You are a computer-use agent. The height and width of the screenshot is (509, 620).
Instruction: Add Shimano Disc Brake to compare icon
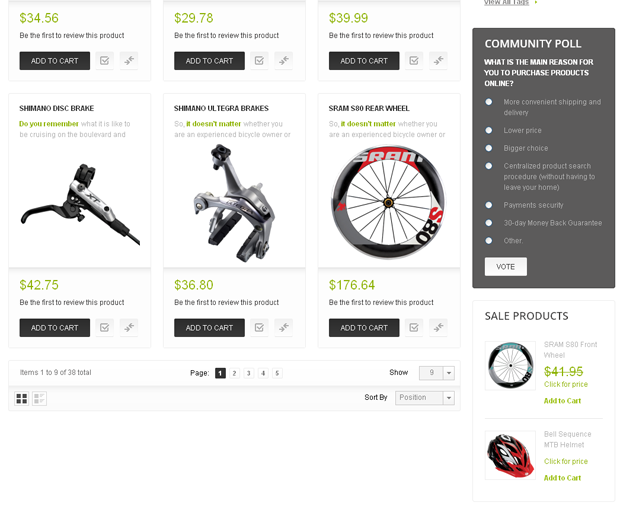tap(129, 327)
